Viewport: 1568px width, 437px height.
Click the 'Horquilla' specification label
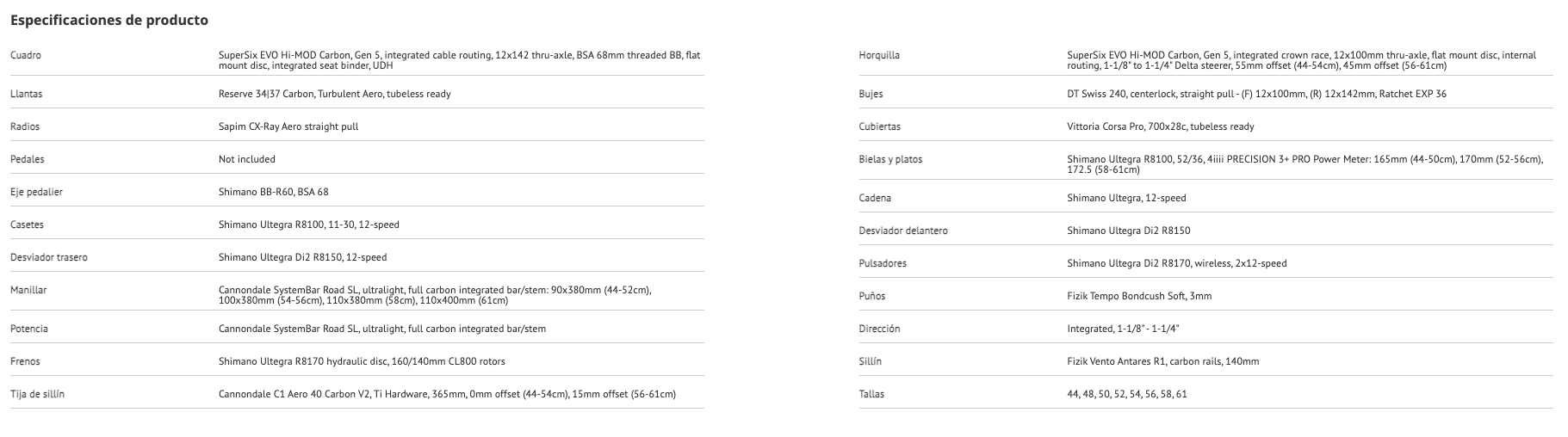coord(879,55)
